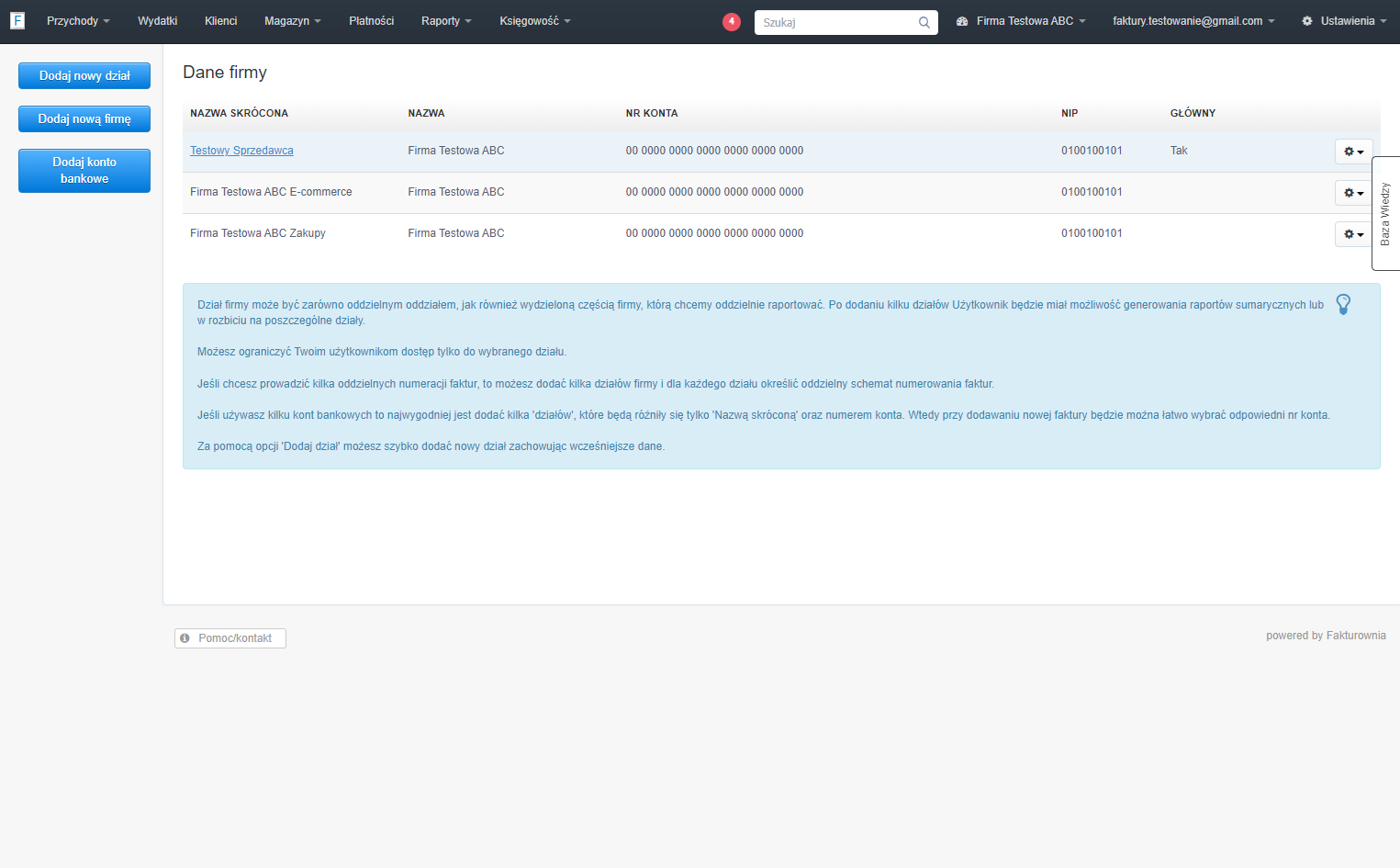Click the Firma Testowa ABC Zakupy cell
The image size is (1400, 868).
pos(258,233)
